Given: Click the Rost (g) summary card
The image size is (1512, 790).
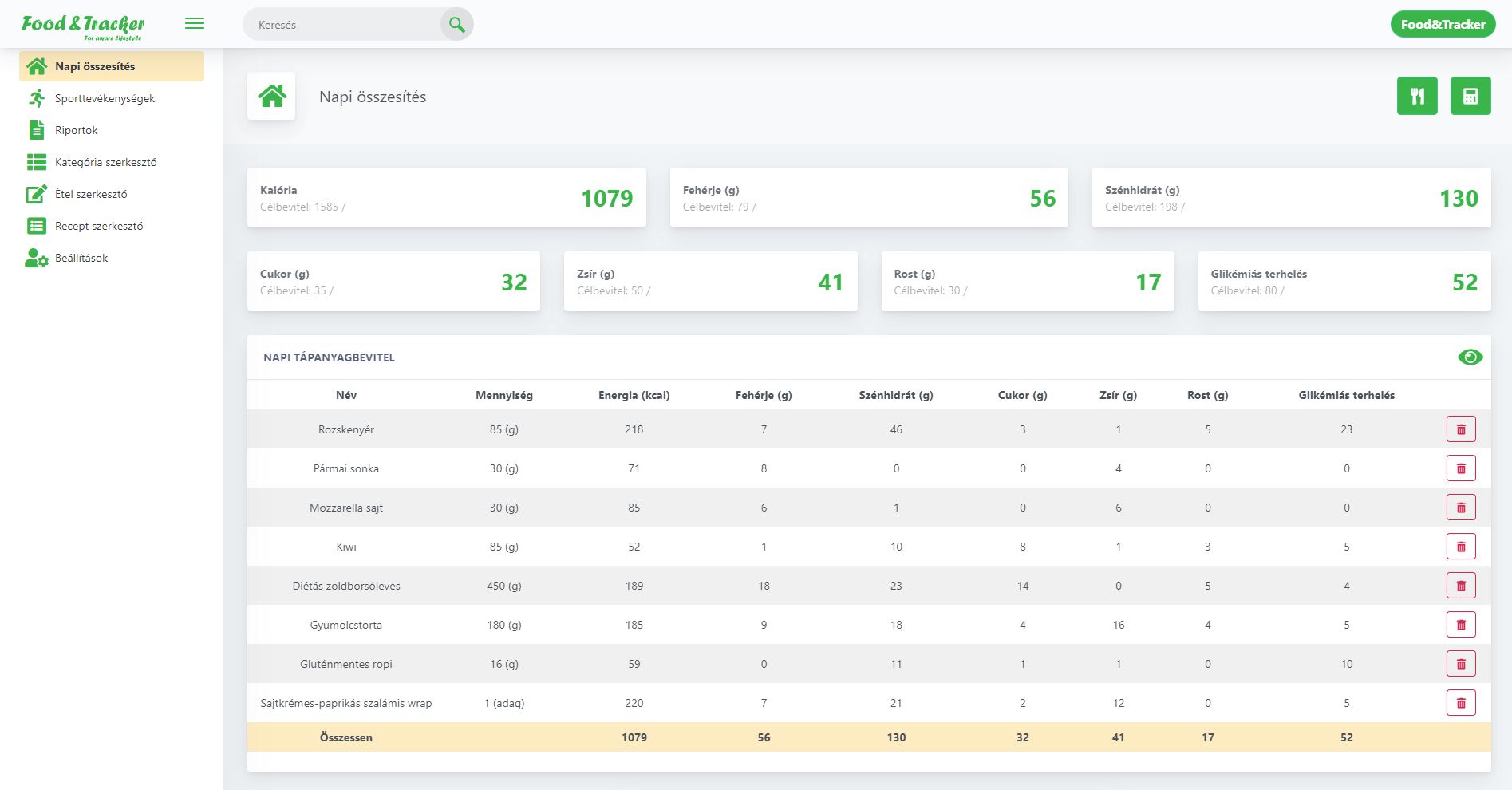Looking at the screenshot, I should click(1028, 281).
